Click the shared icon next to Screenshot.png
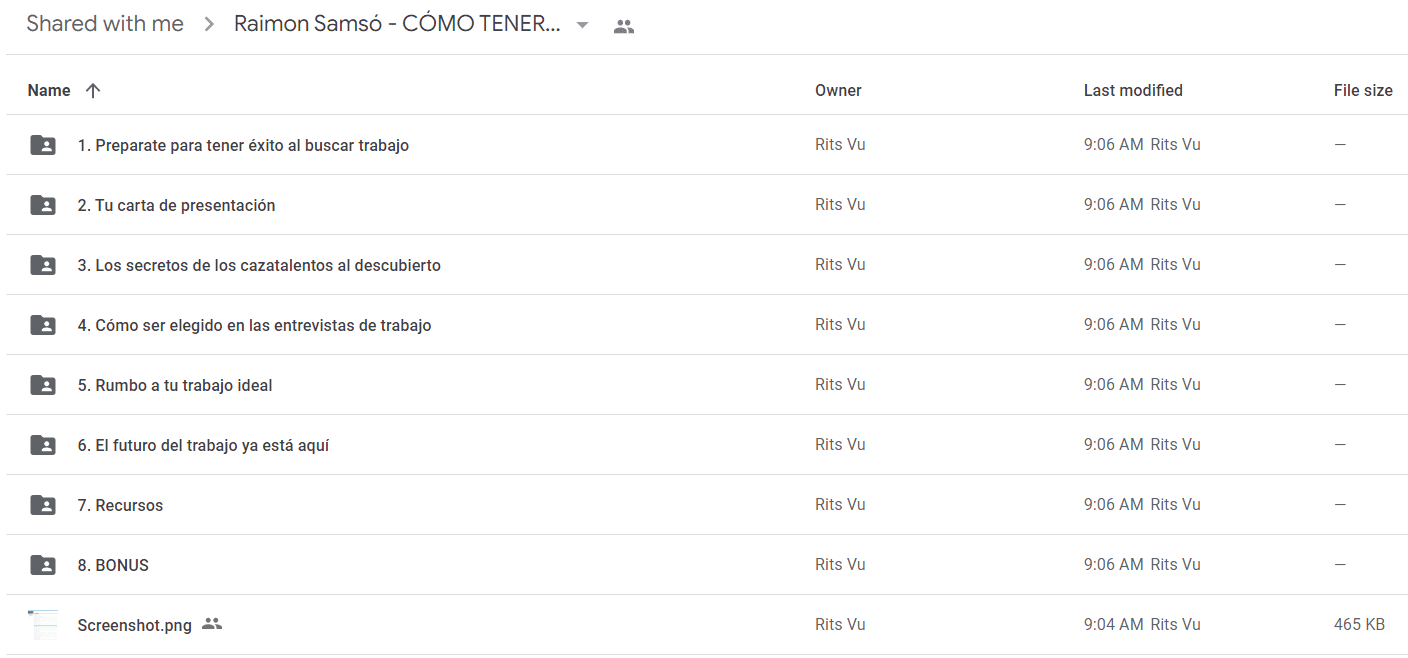This screenshot has height=658, width=1408. (211, 624)
